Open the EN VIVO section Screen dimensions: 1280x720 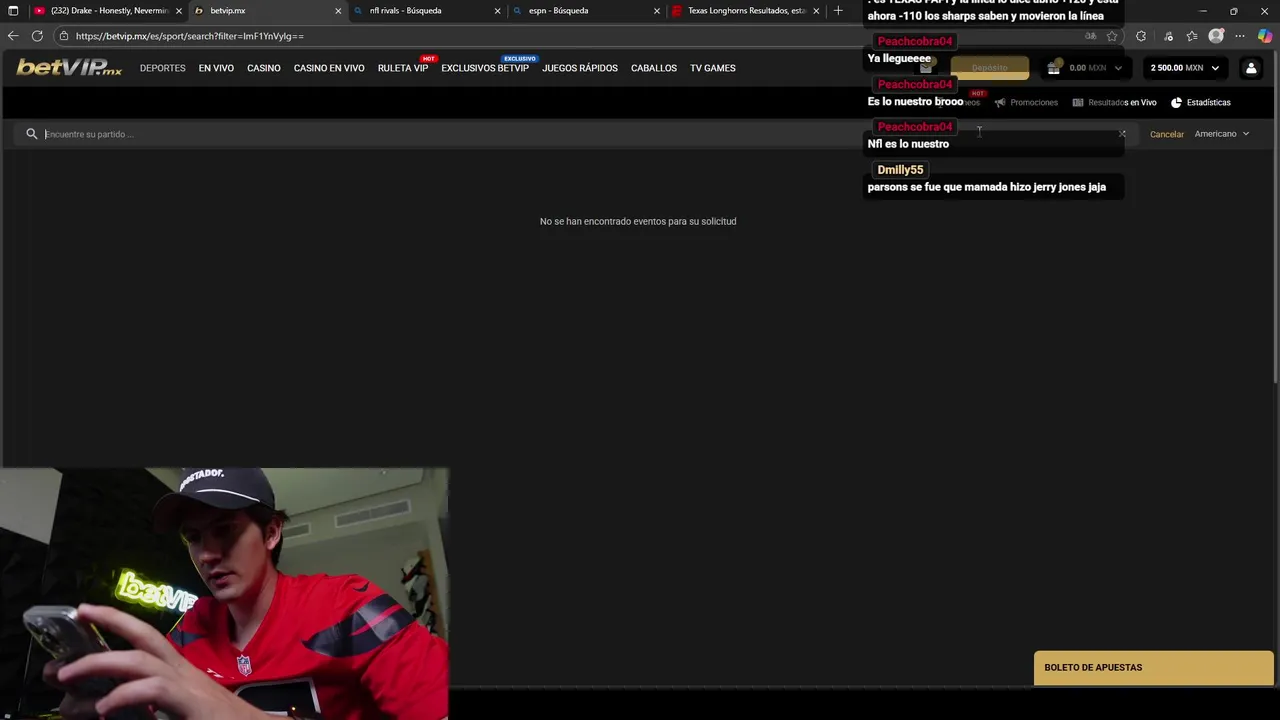pyautogui.click(x=216, y=68)
